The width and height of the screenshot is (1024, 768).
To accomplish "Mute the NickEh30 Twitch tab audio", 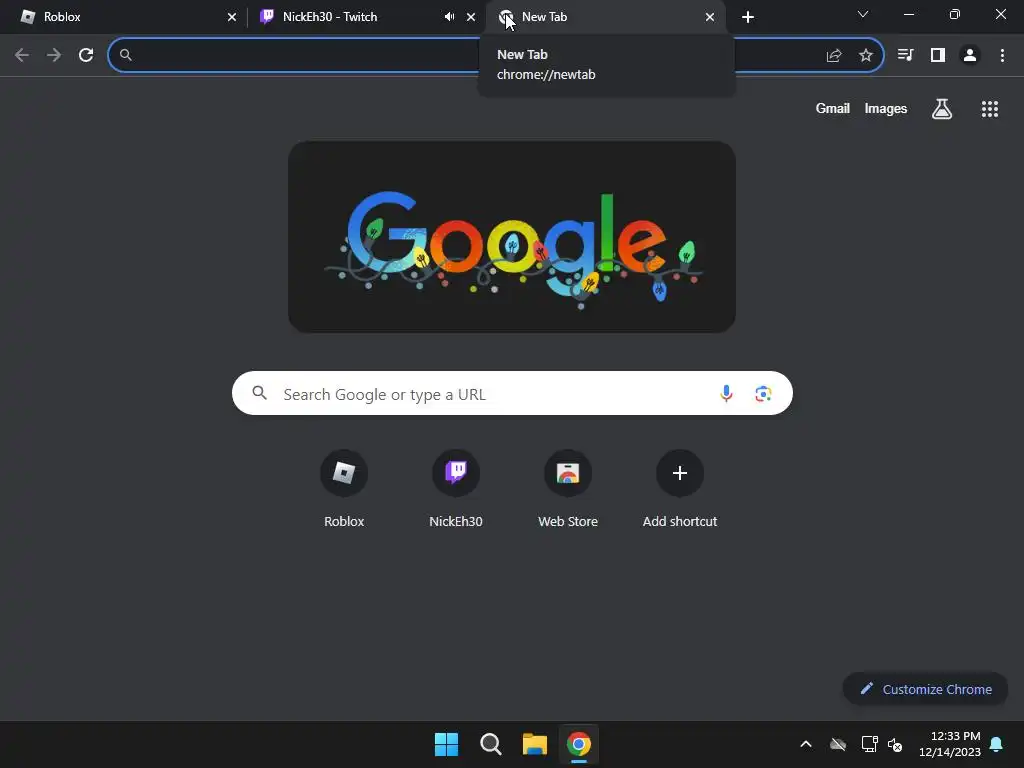I will [449, 17].
